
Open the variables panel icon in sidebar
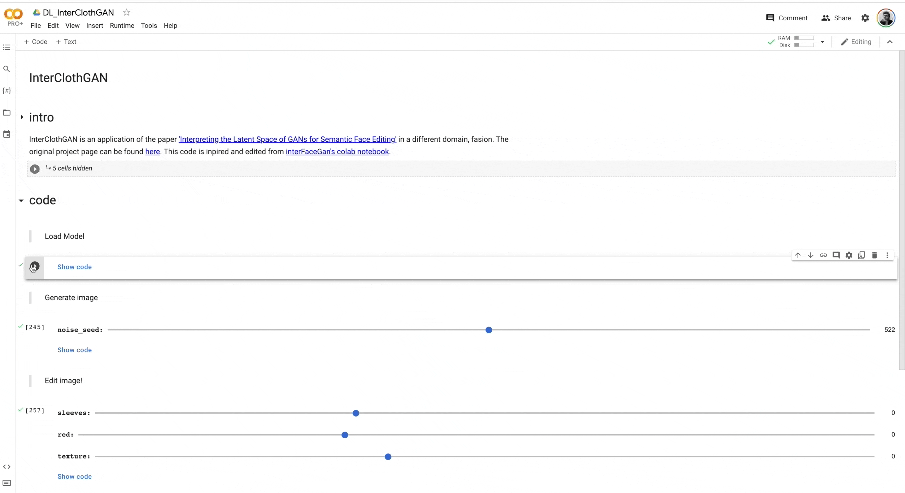click(7, 91)
